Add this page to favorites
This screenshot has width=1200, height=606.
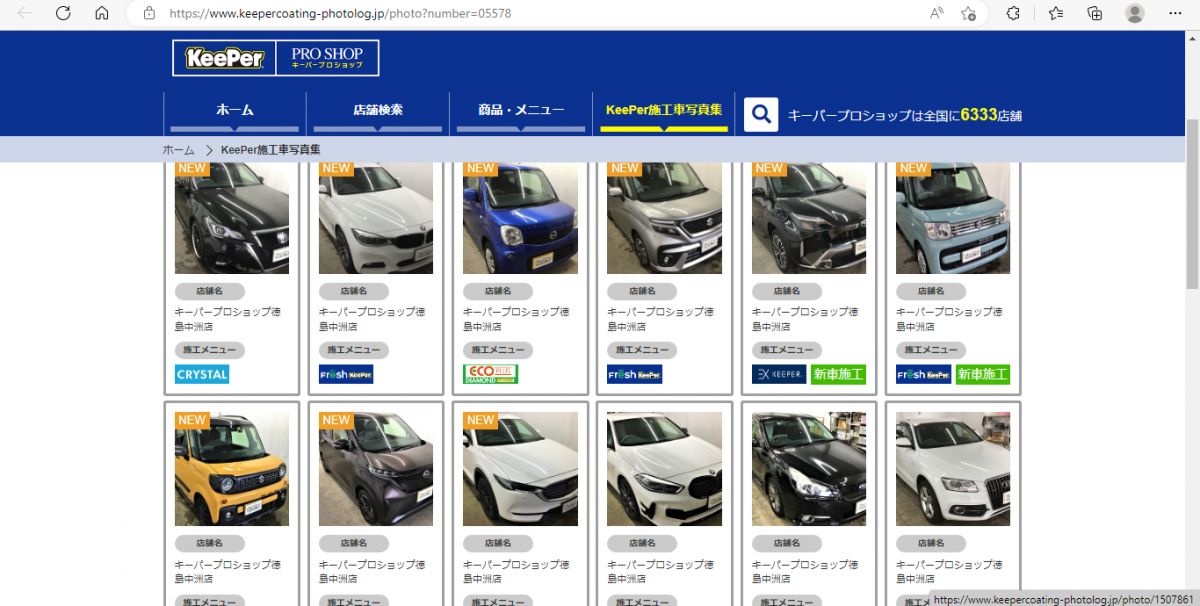coord(968,13)
